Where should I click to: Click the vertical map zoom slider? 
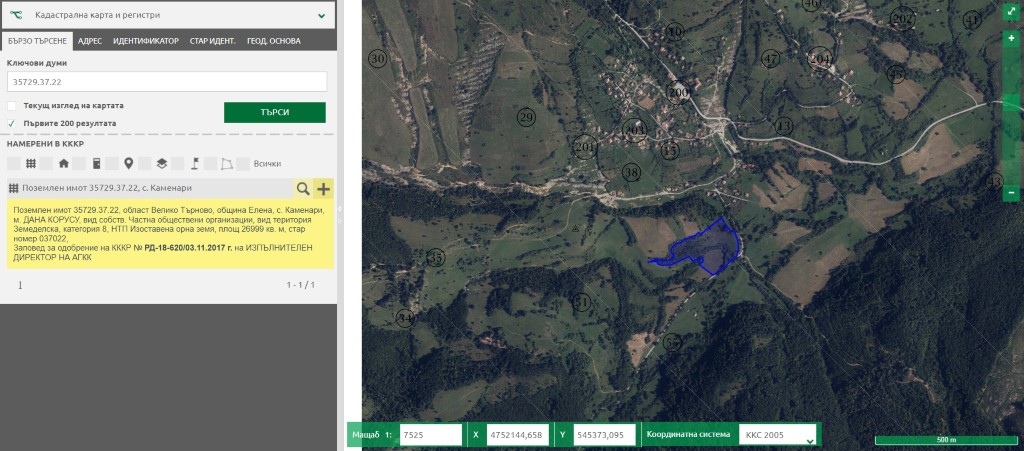pos(1011,115)
